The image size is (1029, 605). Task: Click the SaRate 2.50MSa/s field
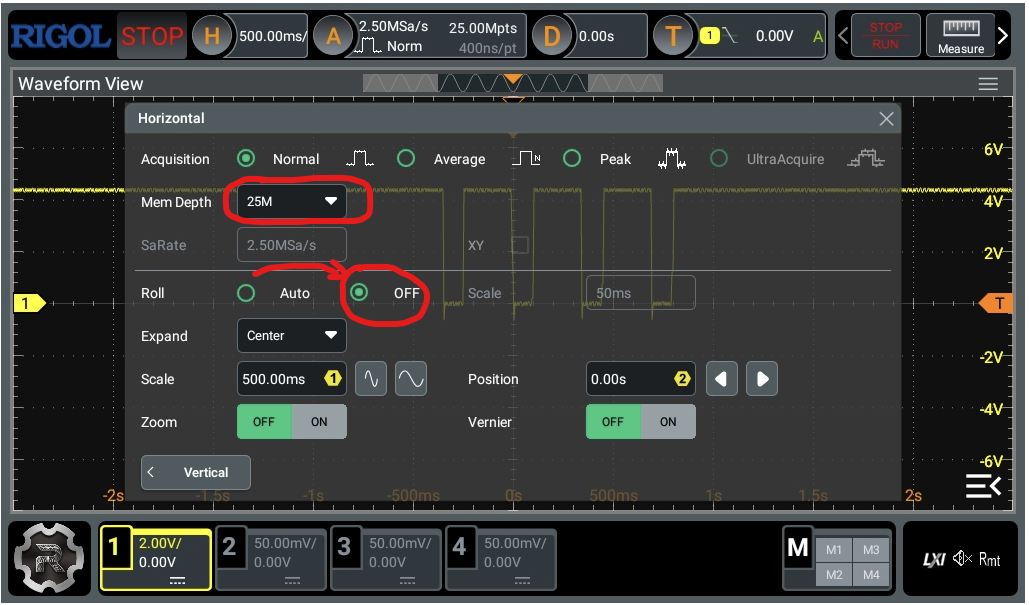click(291, 245)
